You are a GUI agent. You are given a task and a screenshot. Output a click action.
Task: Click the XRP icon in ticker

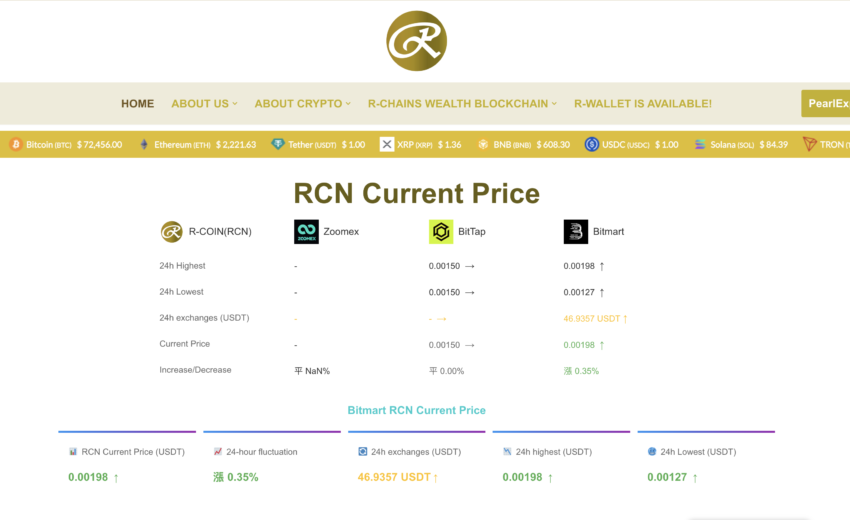pyautogui.click(x=387, y=144)
